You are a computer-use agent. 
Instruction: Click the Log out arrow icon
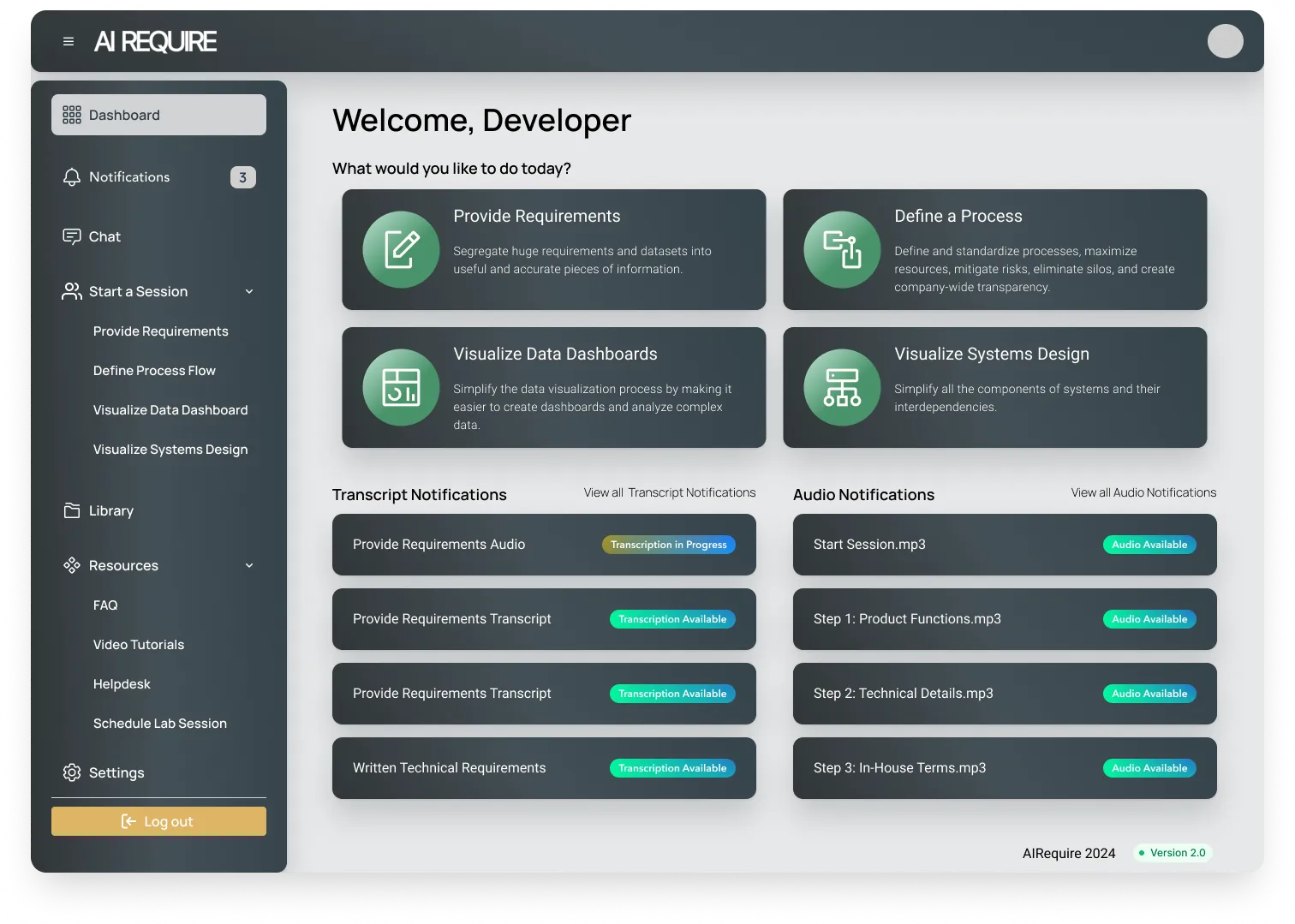pos(128,821)
